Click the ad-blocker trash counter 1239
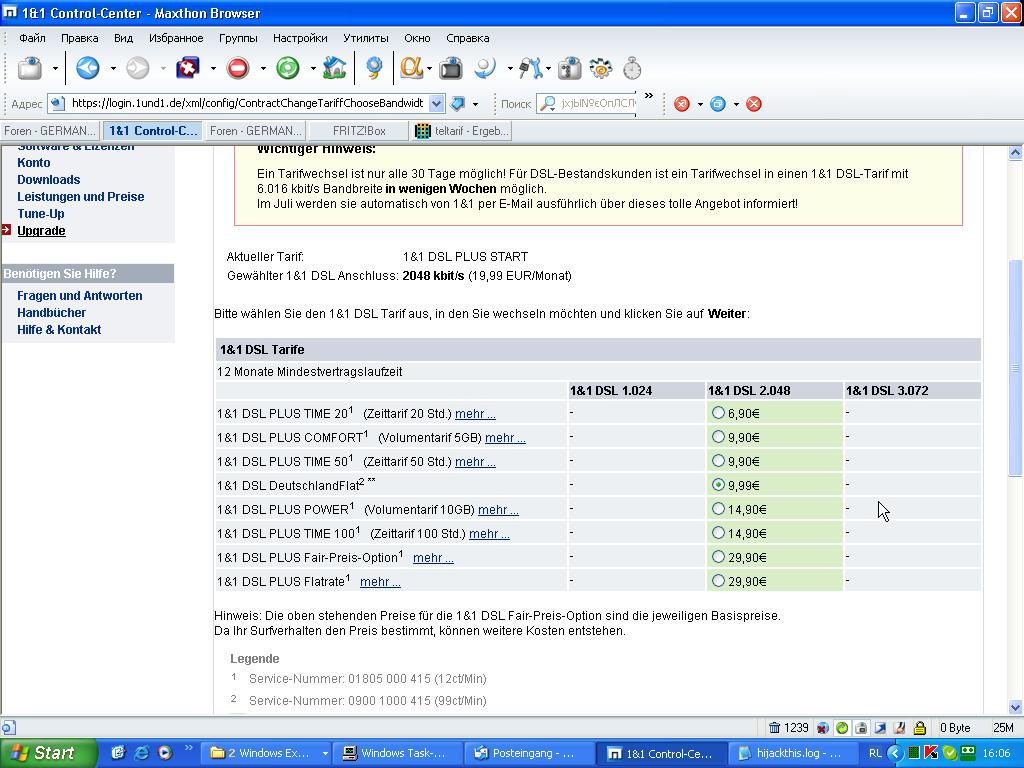1024x768 pixels. tap(788, 728)
